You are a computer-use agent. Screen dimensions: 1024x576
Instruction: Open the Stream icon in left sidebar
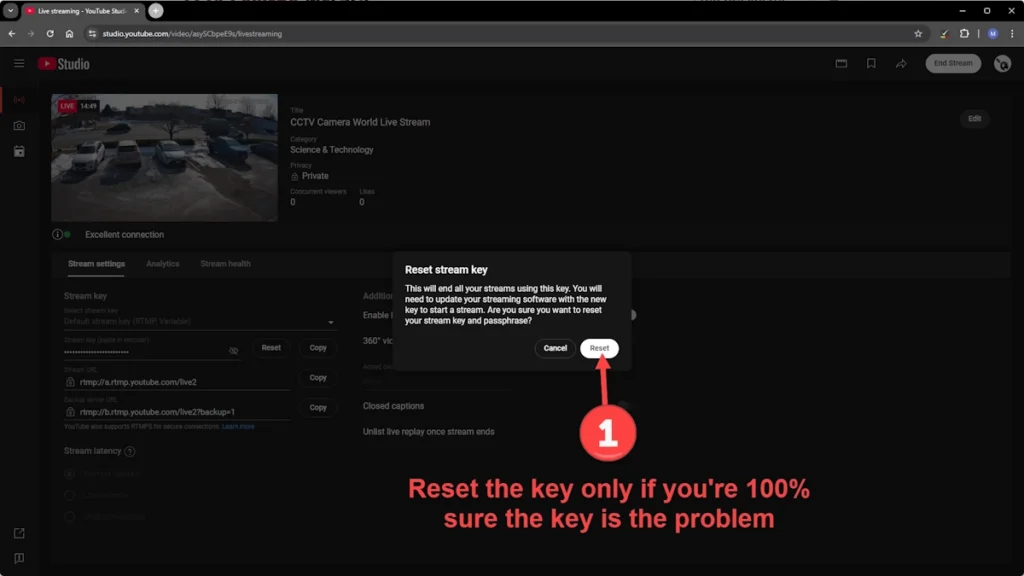pyautogui.click(x=19, y=100)
